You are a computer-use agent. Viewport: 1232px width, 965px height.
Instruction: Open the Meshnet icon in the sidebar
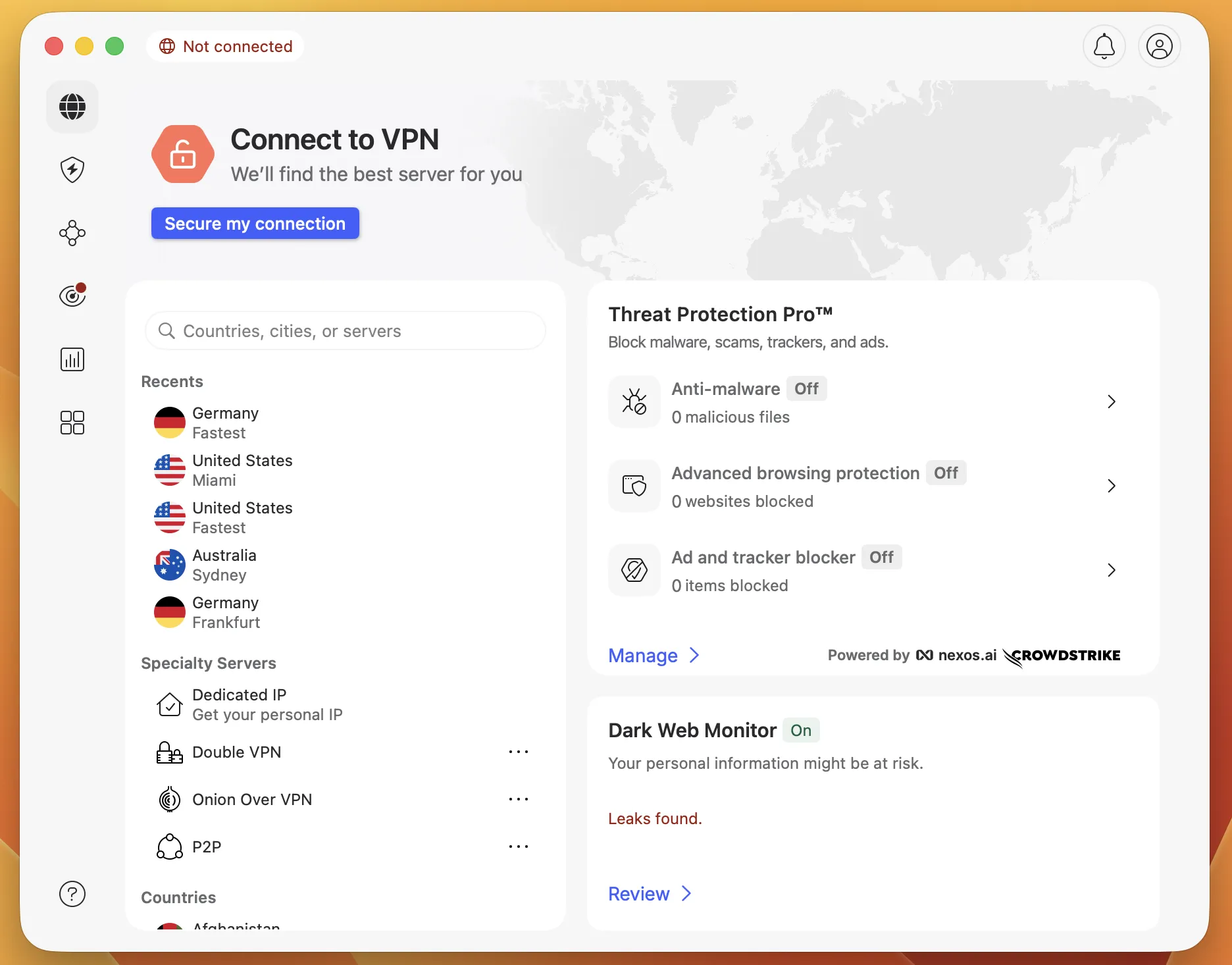click(72, 232)
